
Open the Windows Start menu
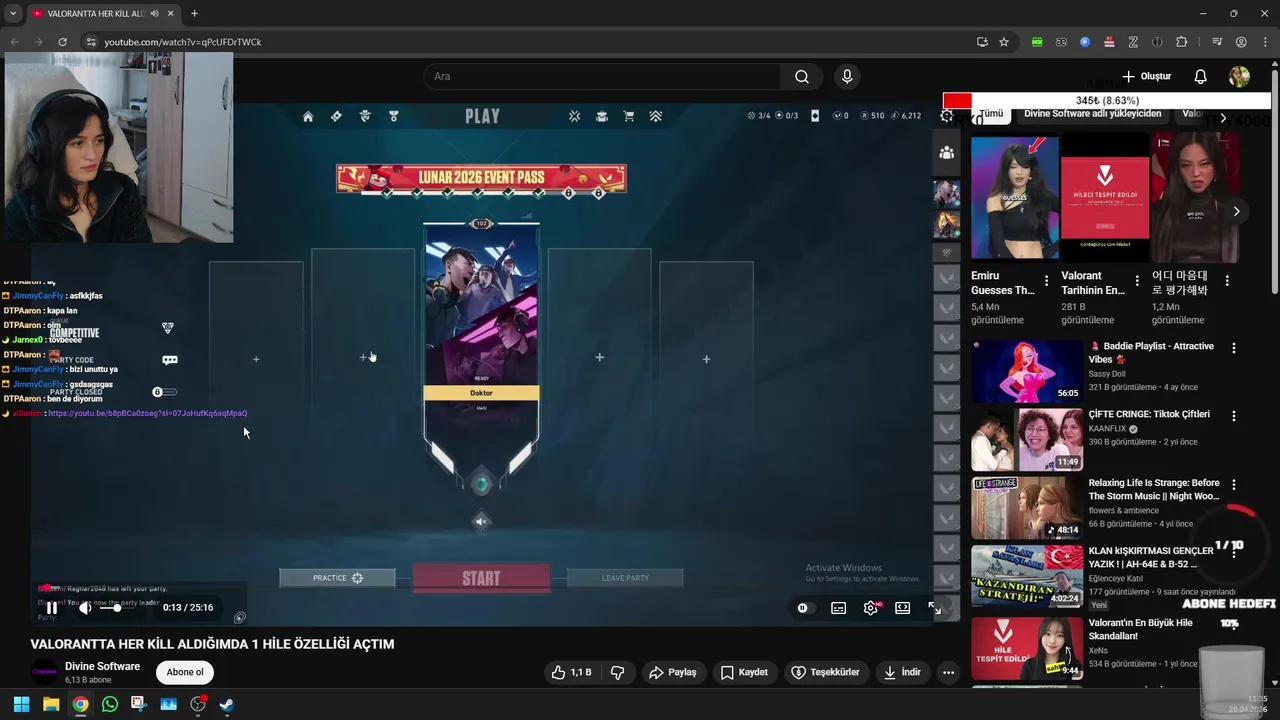click(21, 704)
